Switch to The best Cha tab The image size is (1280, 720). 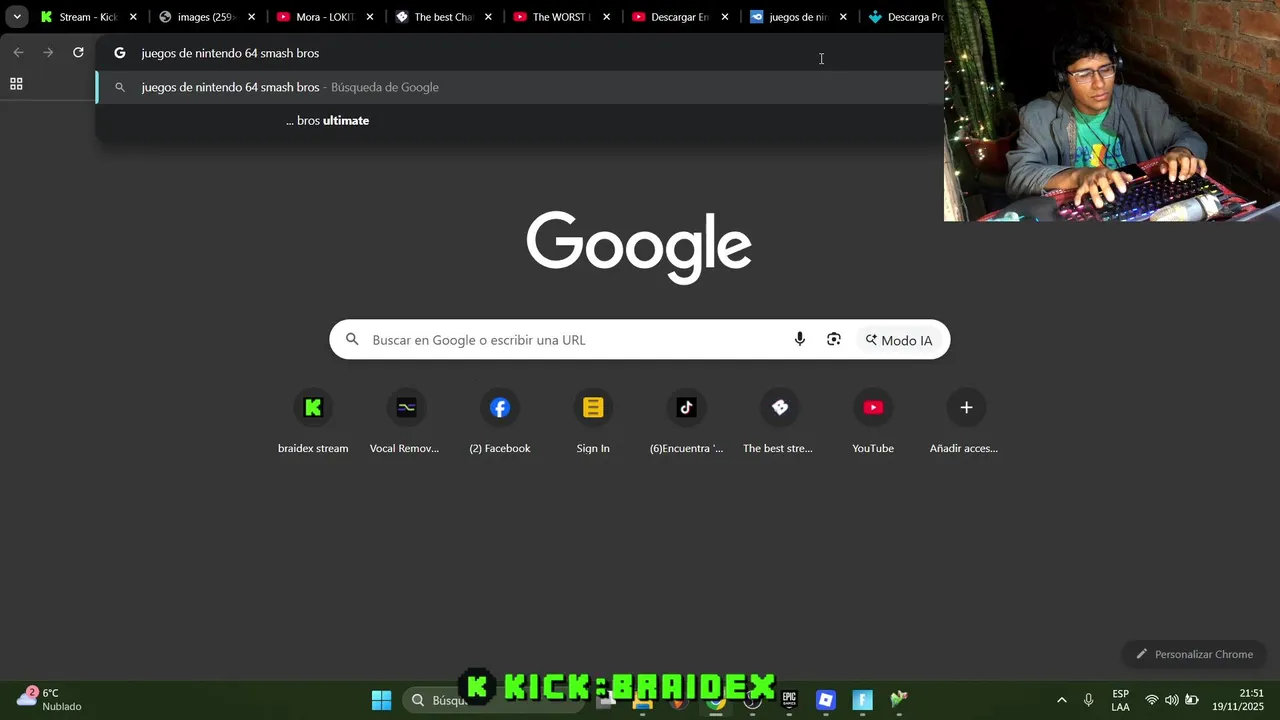[x=443, y=17]
